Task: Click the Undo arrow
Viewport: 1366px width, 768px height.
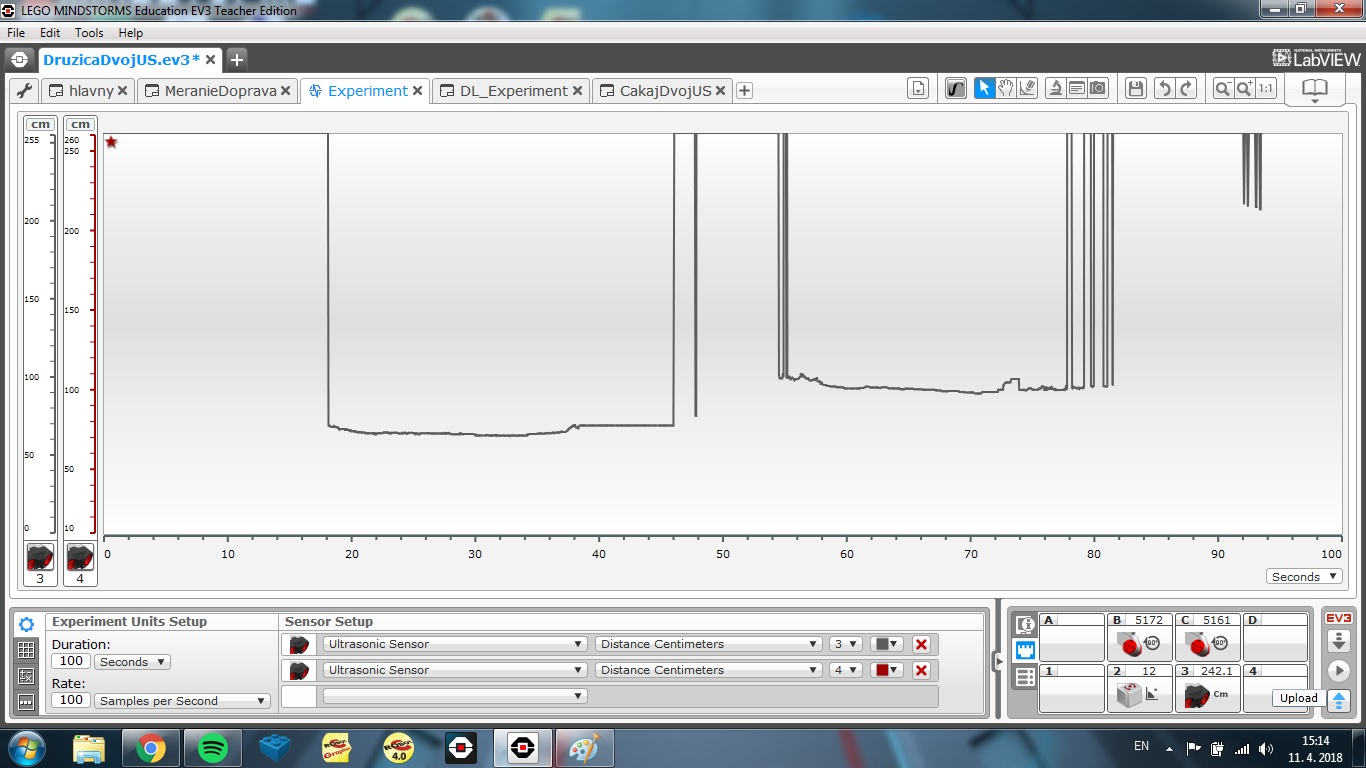Action: pos(1164,89)
